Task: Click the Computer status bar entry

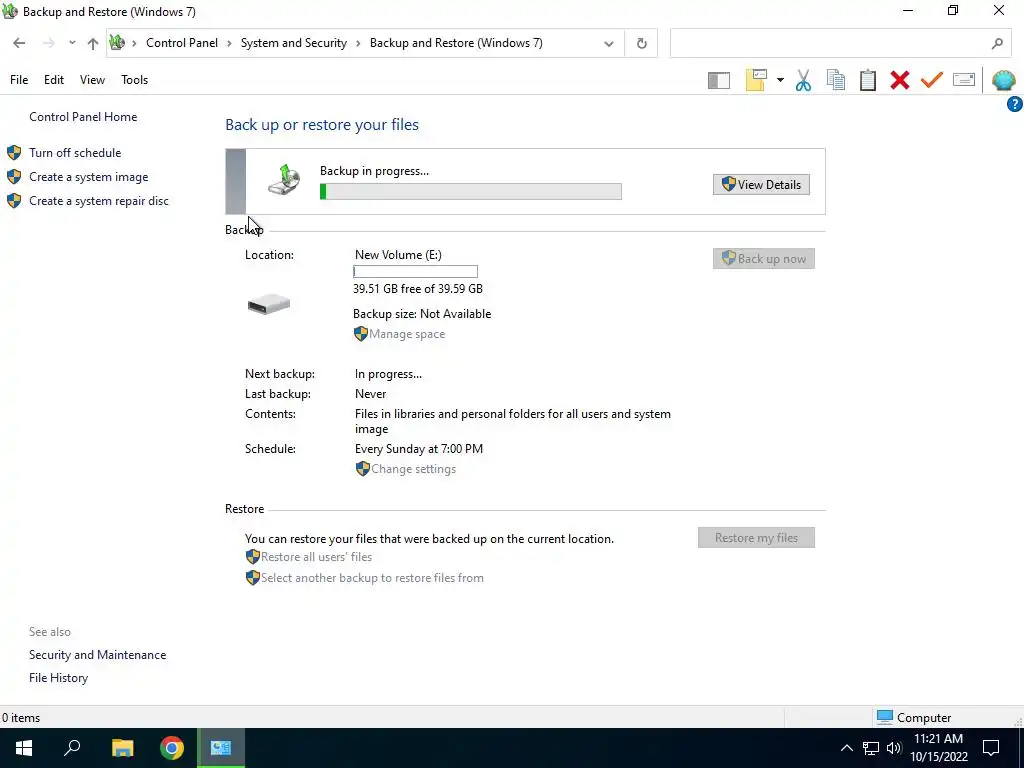Action: [x=914, y=718]
